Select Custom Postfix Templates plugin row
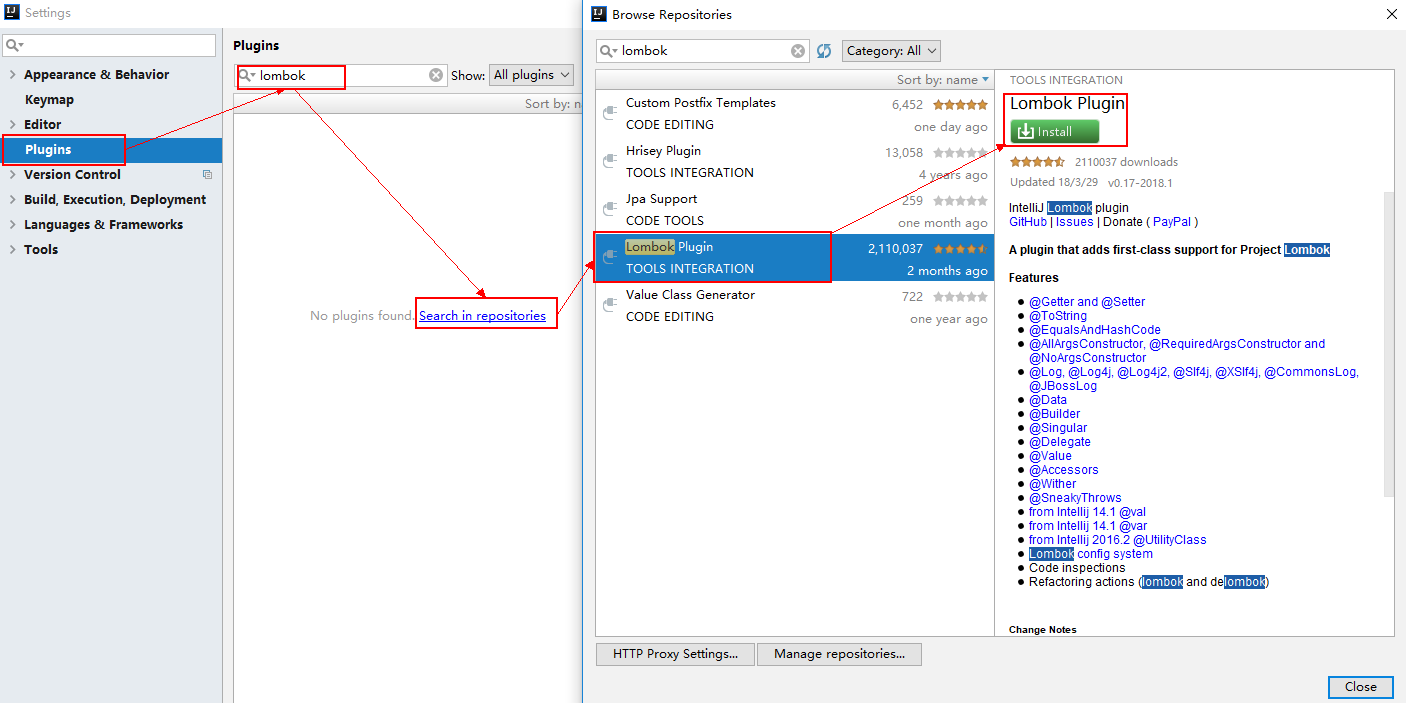The image size is (1406, 703). click(794, 114)
